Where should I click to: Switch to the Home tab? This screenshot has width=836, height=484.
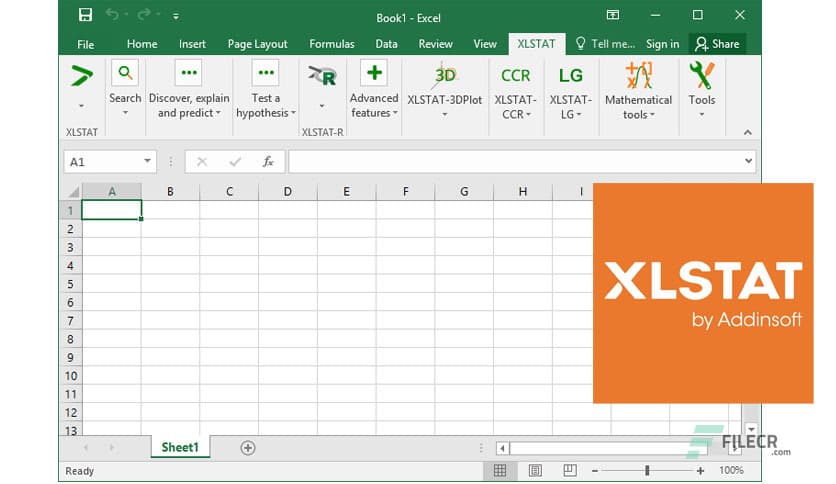(142, 44)
